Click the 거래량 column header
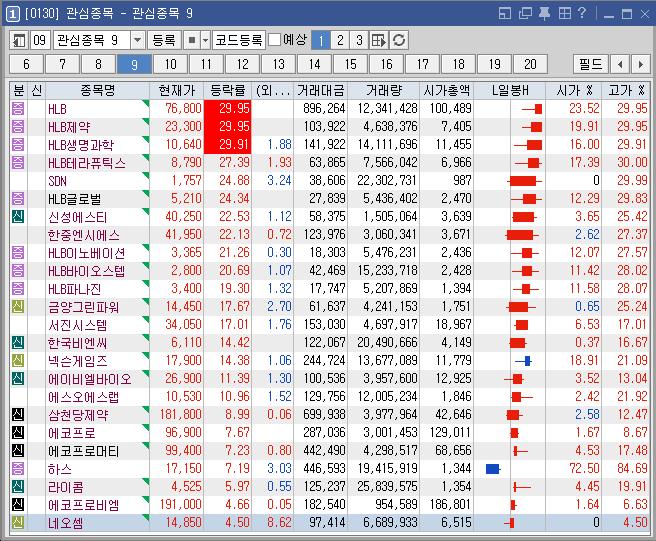 click(x=384, y=90)
